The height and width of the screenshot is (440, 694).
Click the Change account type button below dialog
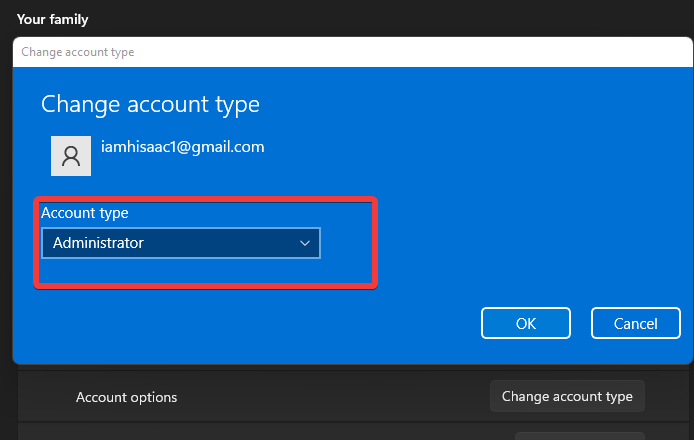(x=567, y=396)
